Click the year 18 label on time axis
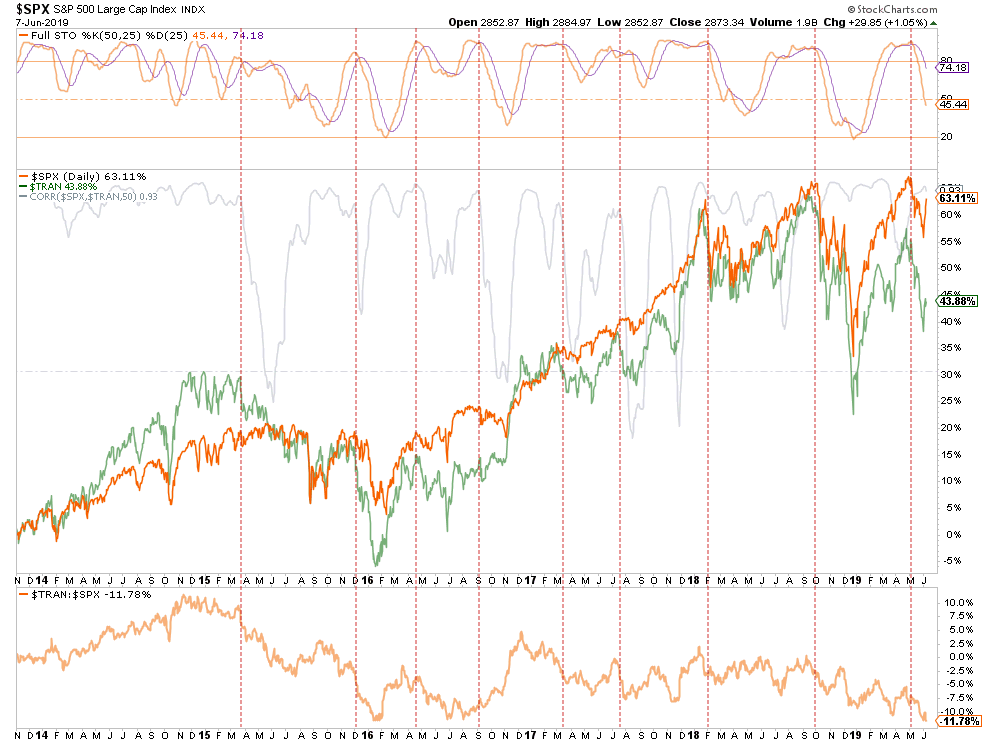990x744 pixels. [693, 581]
